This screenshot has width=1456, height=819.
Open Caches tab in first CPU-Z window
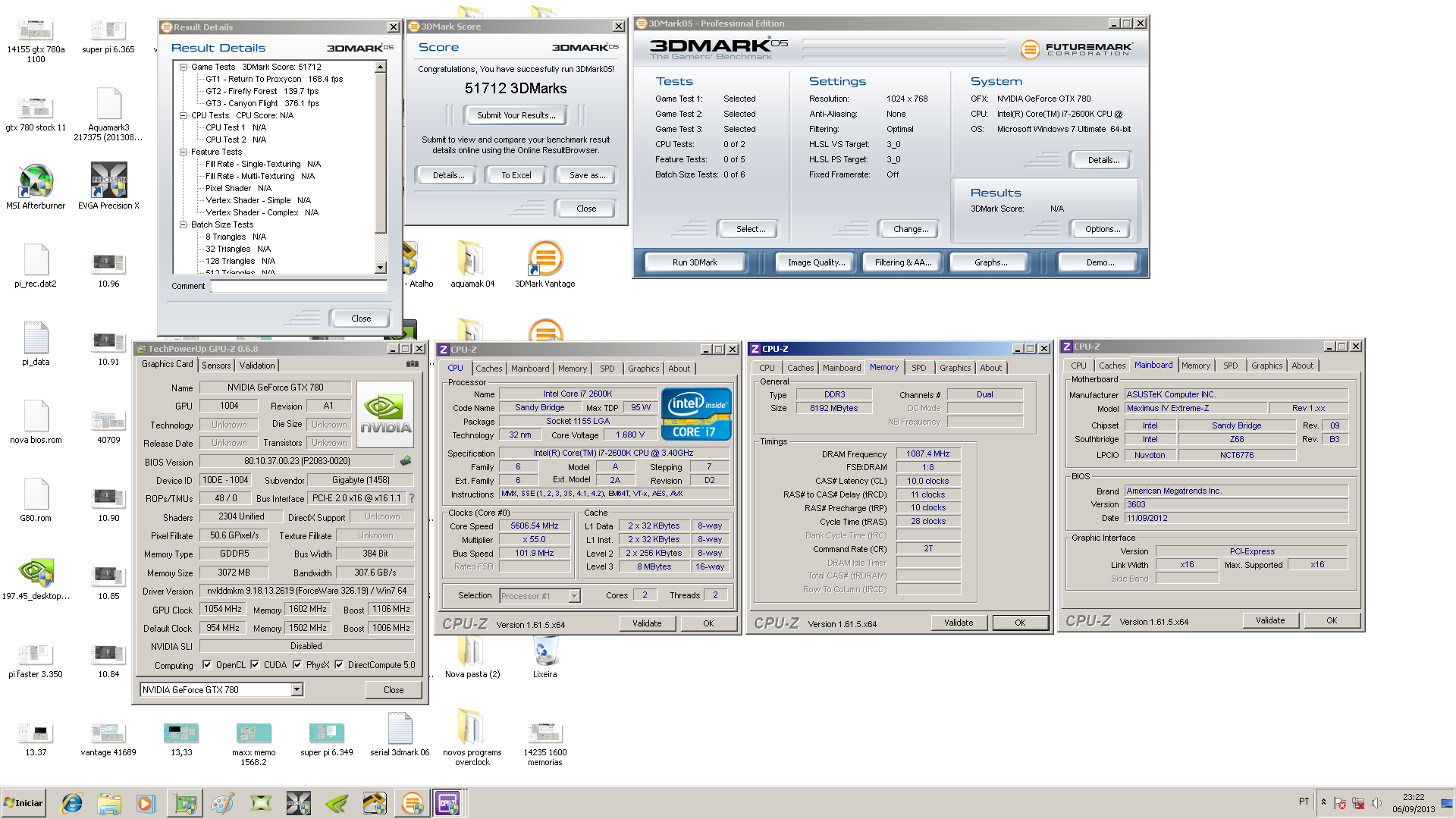click(x=489, y=369)
